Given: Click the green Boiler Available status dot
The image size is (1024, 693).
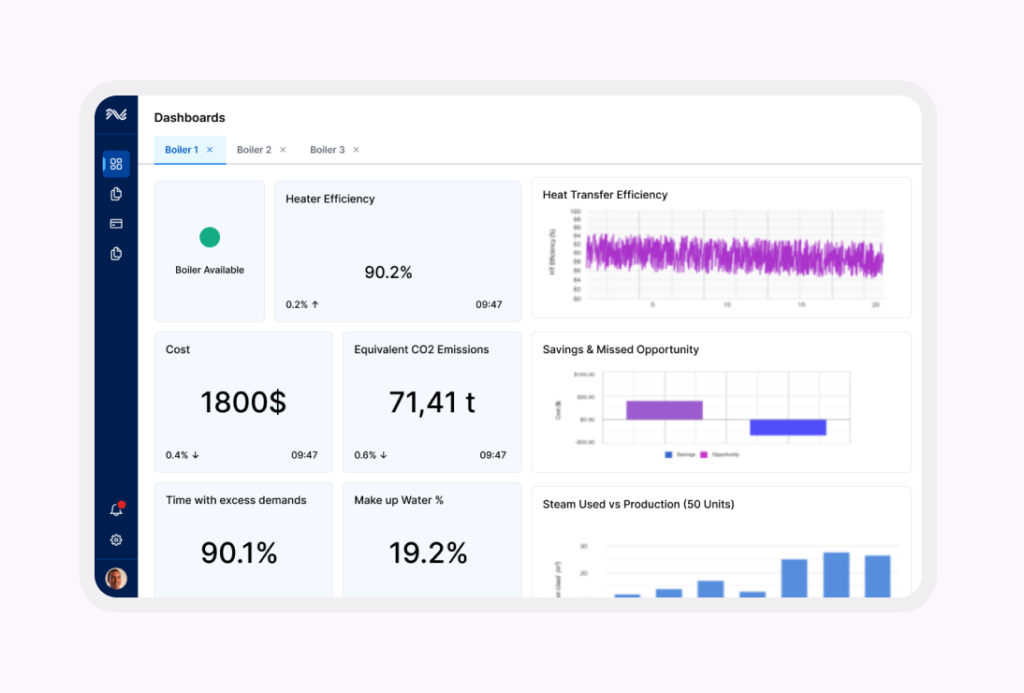Looking at the screenshot, I should (209, 237).
